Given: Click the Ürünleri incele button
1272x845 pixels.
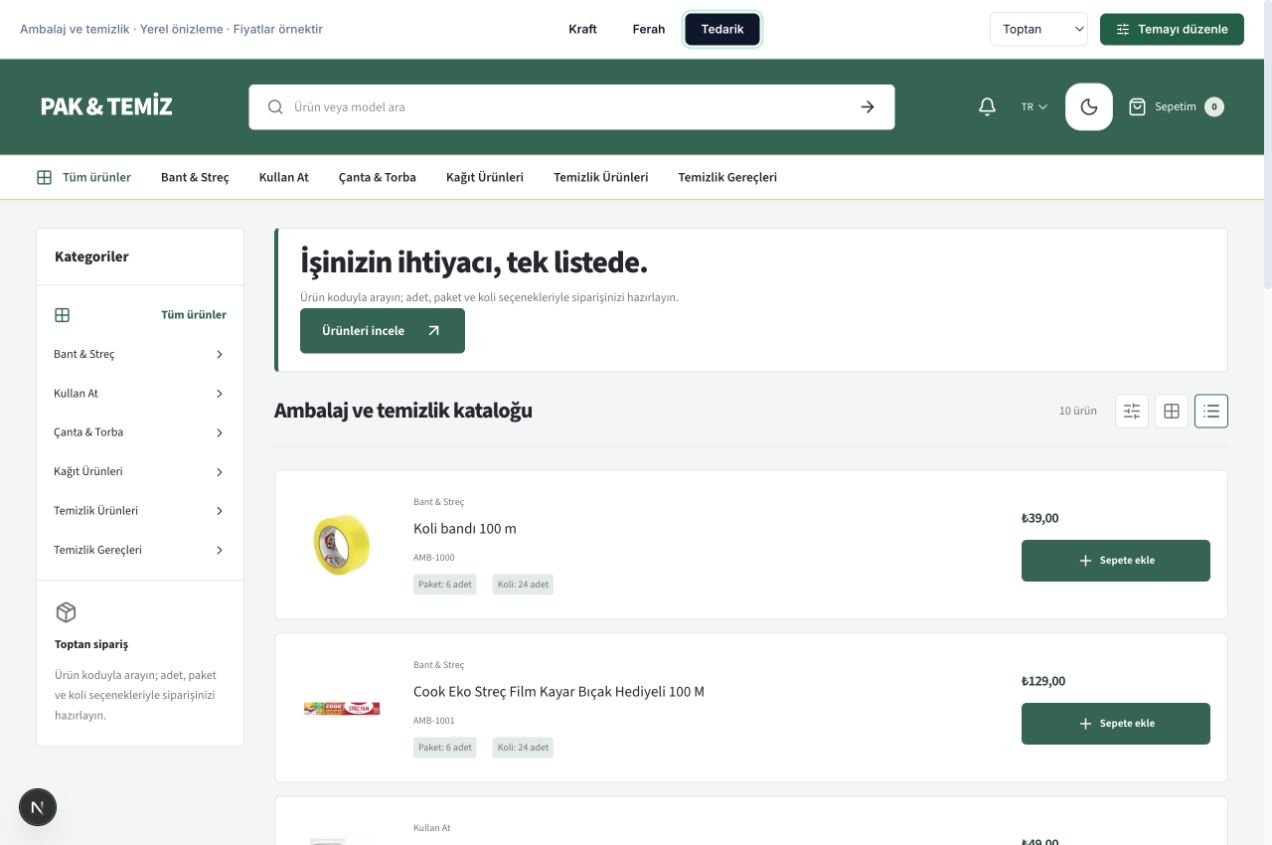Looking at the screenshot, I should (x=382, y=331).
